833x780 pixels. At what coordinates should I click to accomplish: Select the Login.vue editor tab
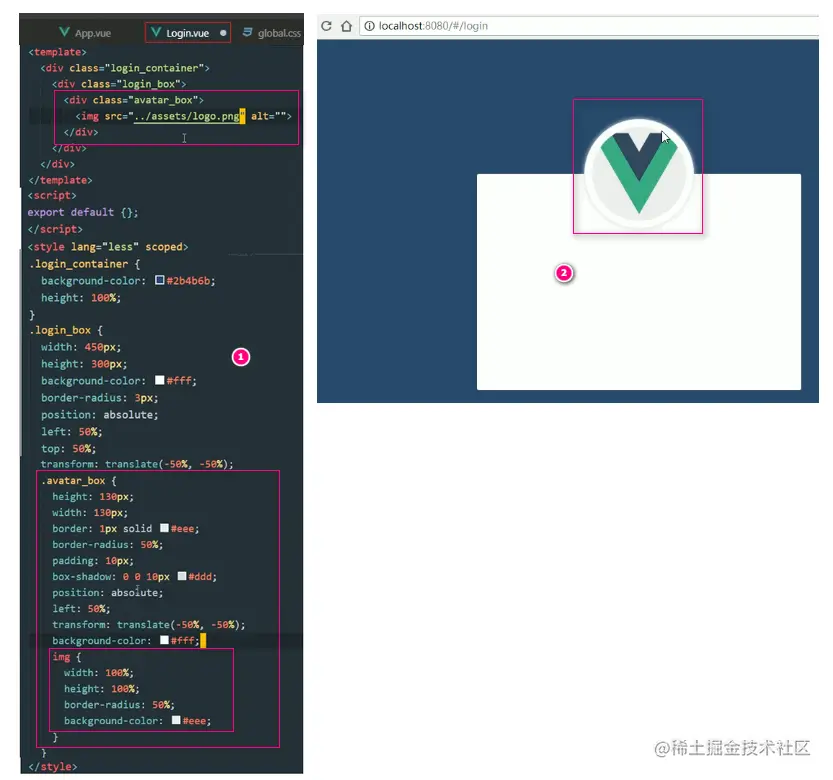click(x=188, y=33)
